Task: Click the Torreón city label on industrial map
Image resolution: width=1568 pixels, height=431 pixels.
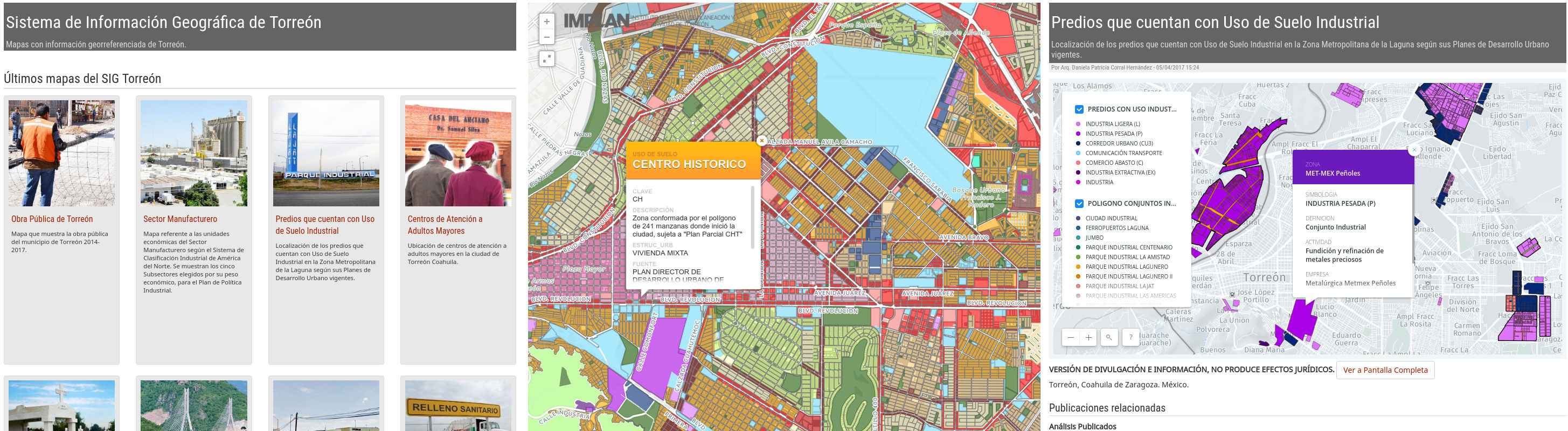Action: tap(1264, 277)
